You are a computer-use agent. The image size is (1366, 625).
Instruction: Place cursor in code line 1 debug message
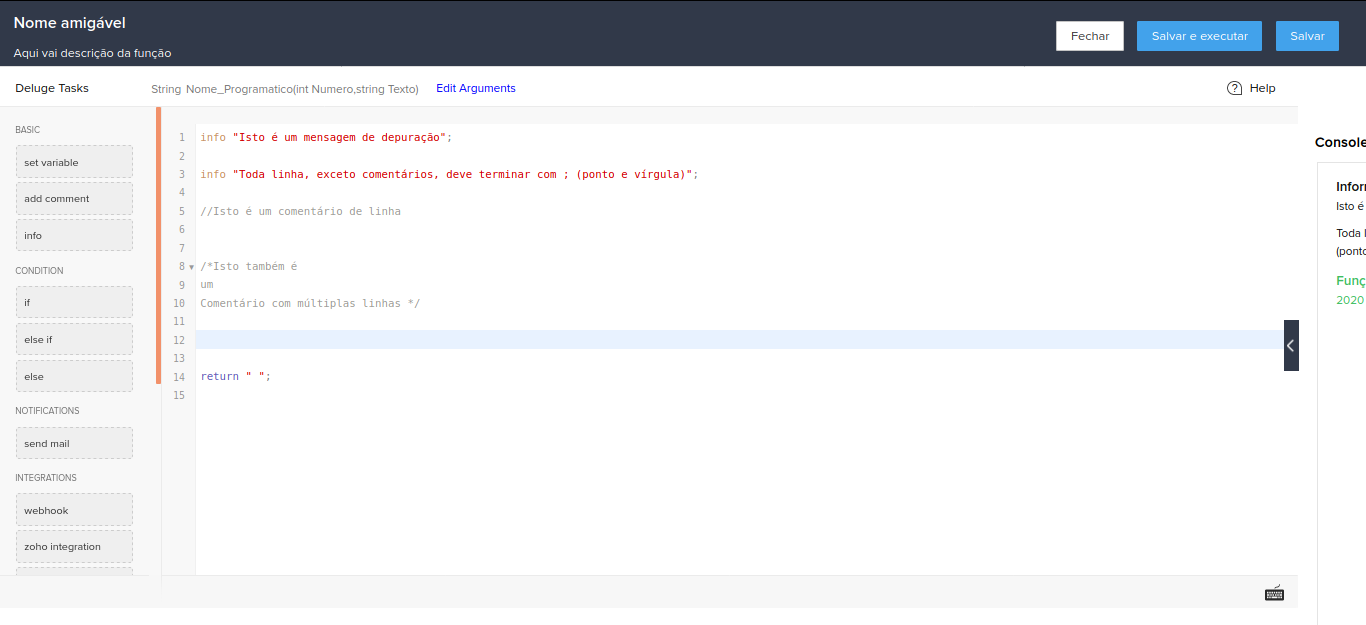coord(326,137)
